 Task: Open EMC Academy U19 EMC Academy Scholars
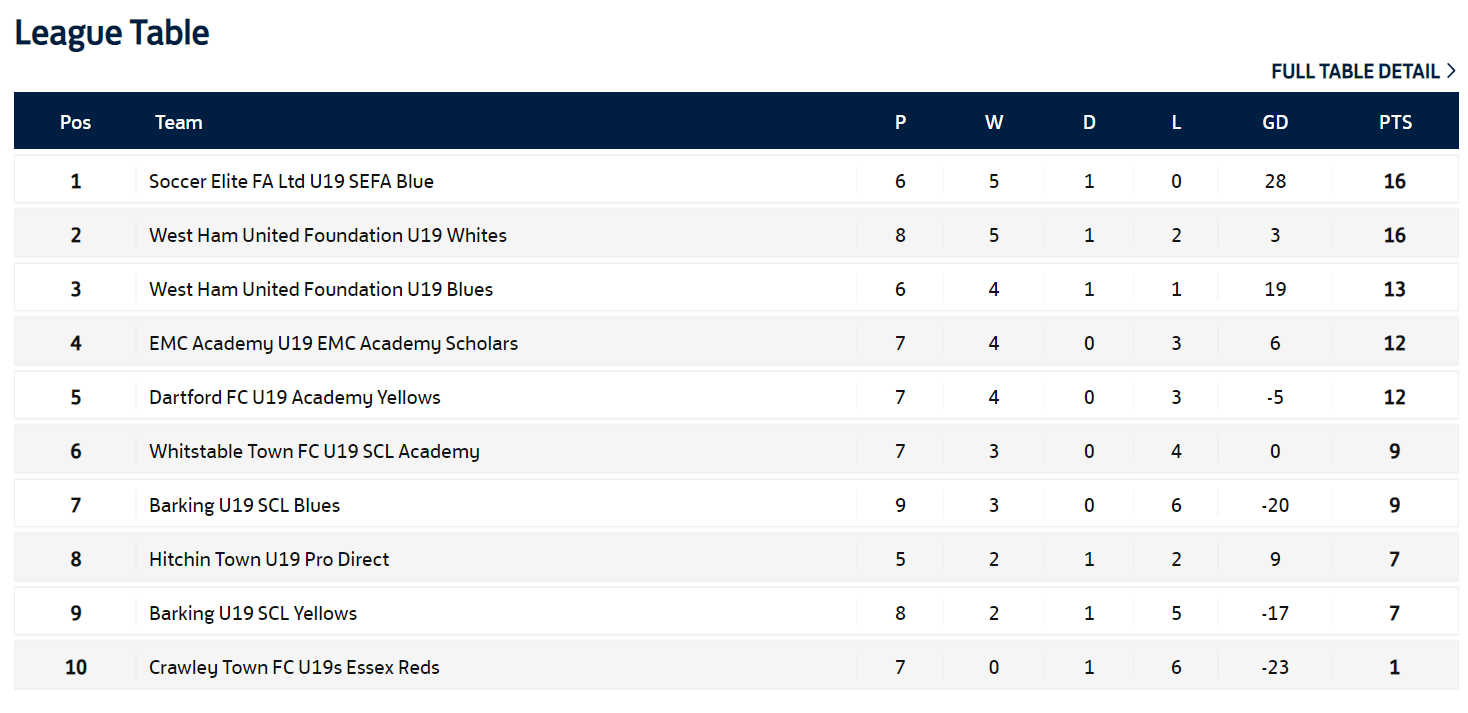pos(333,343)
